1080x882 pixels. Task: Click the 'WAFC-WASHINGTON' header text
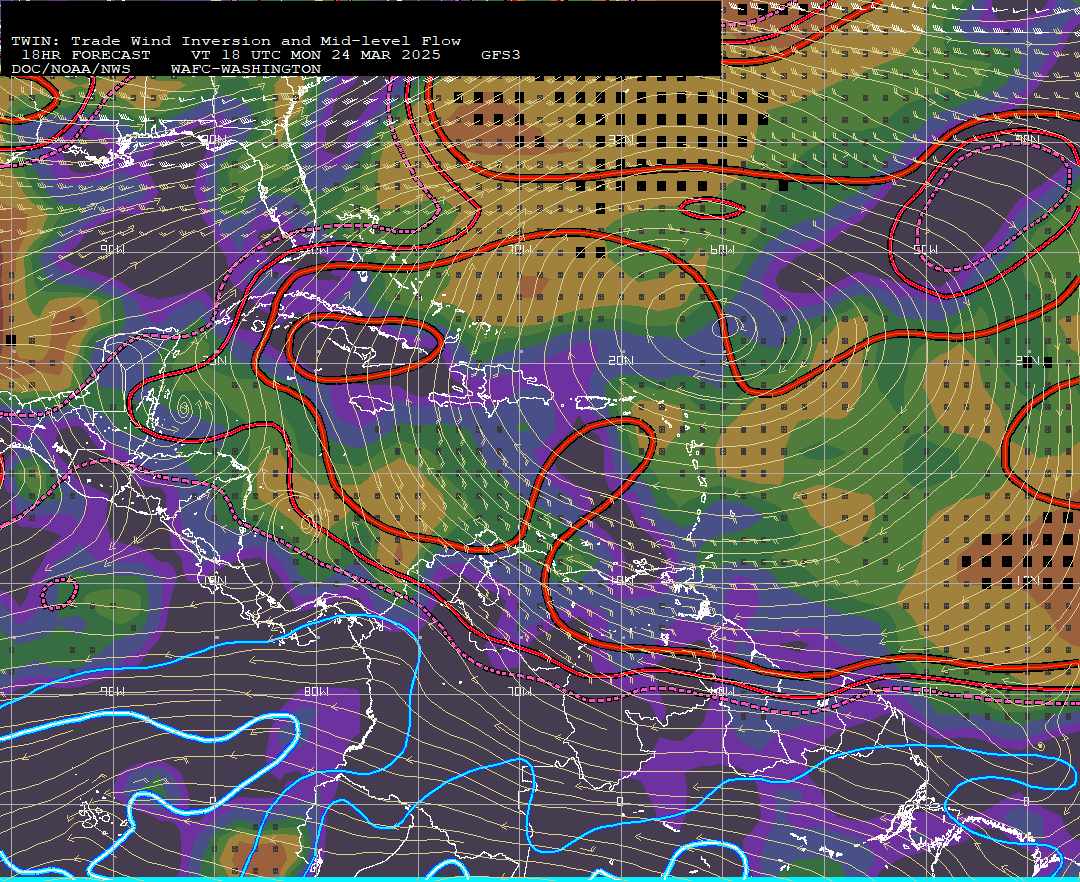[246, 70]
